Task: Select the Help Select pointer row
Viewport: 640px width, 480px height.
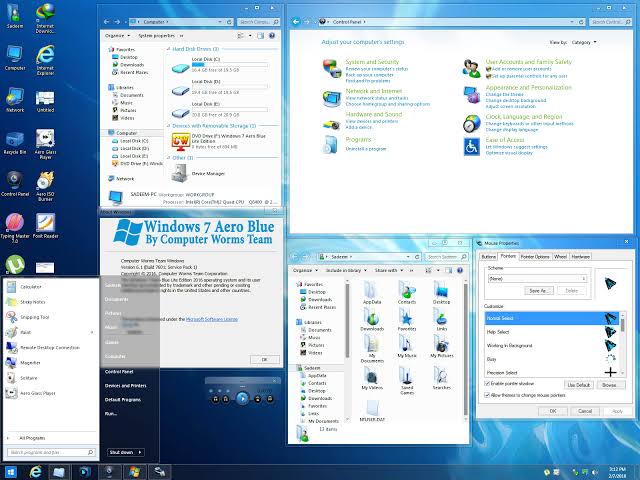Action: [x=552, y=332]
